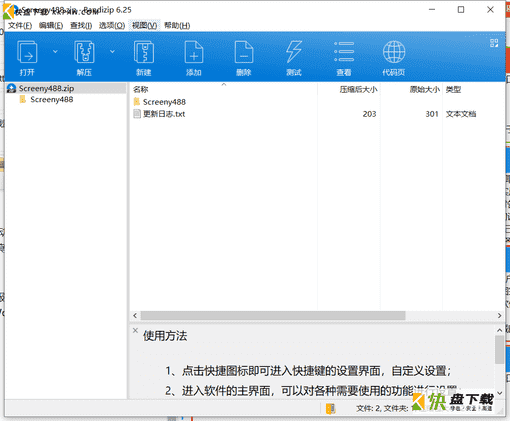510x421 pixels.
Task: Open the File (文件) menu
Action: (x=20, y=26)
